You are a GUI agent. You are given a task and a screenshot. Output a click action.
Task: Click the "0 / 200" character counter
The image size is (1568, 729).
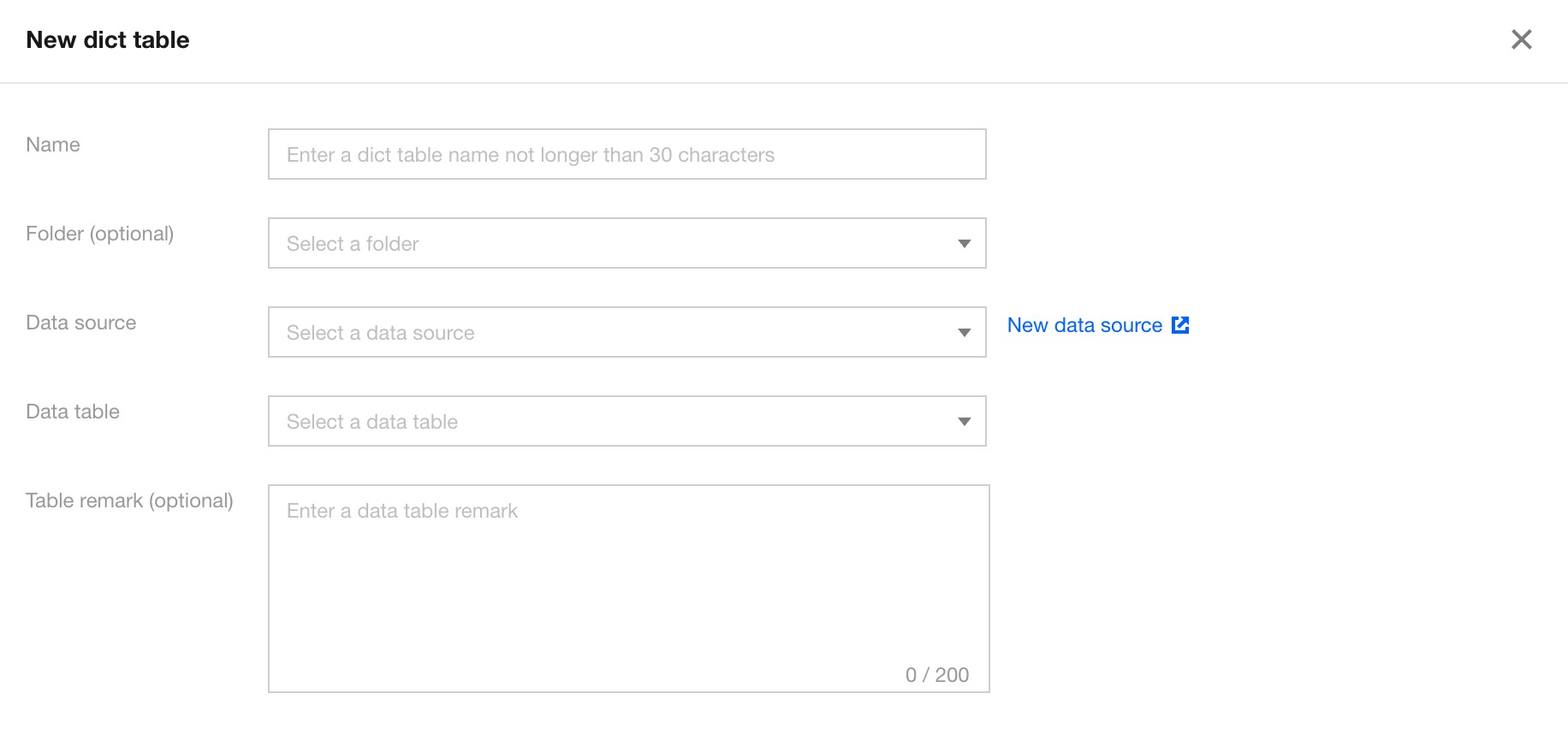point(936,675)
